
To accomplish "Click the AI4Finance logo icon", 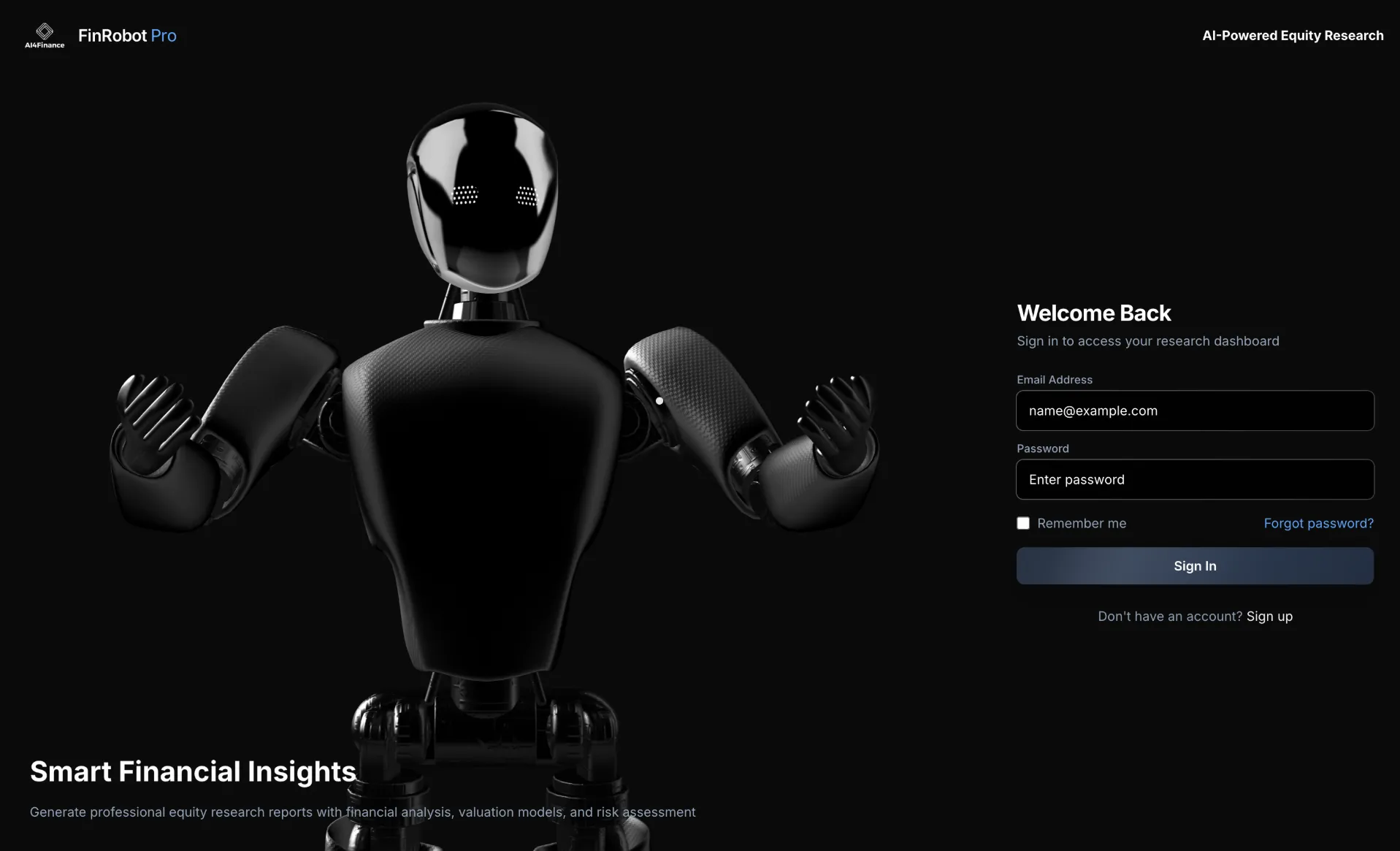I will 45,35.
